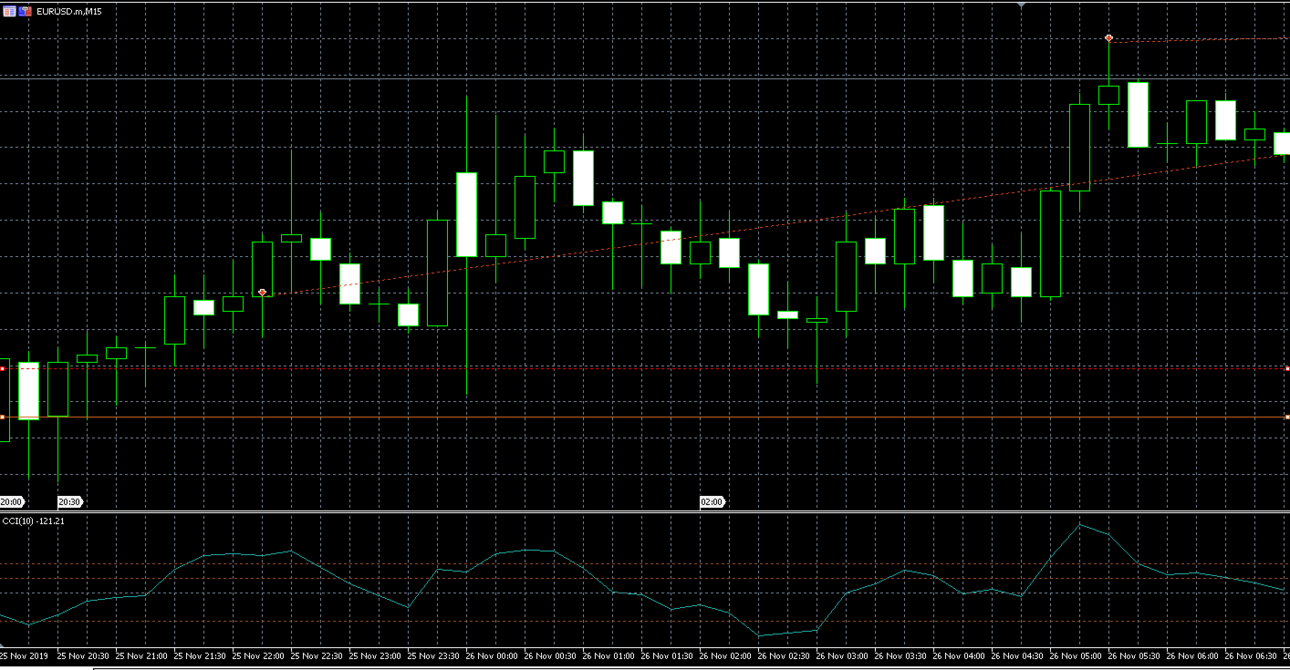This screenshot has height=670, width=1290.
Task: Click 25 Nov 22:00 on the time axis
Action: pos(258,656)
